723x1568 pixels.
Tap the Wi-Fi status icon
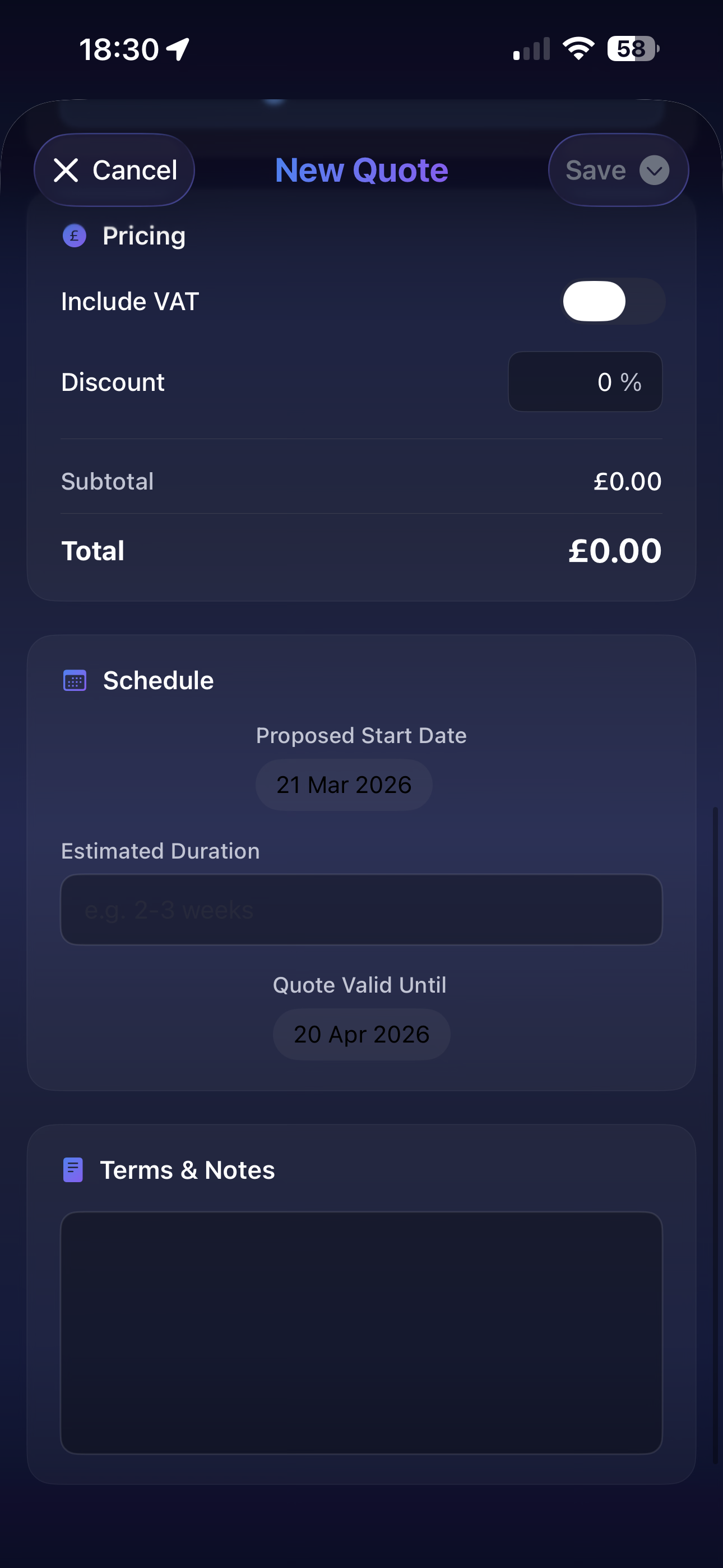(x=578, y=48)
